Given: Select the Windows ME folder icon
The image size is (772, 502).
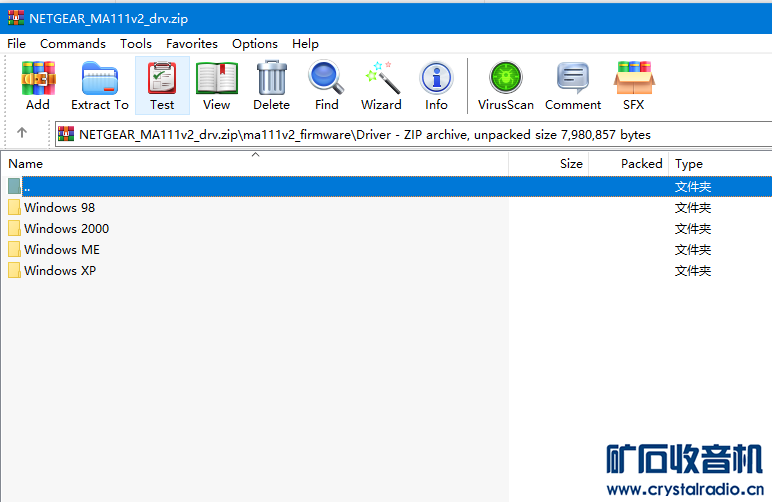Looking at the screenshot, I should click(x=14, y=249).
